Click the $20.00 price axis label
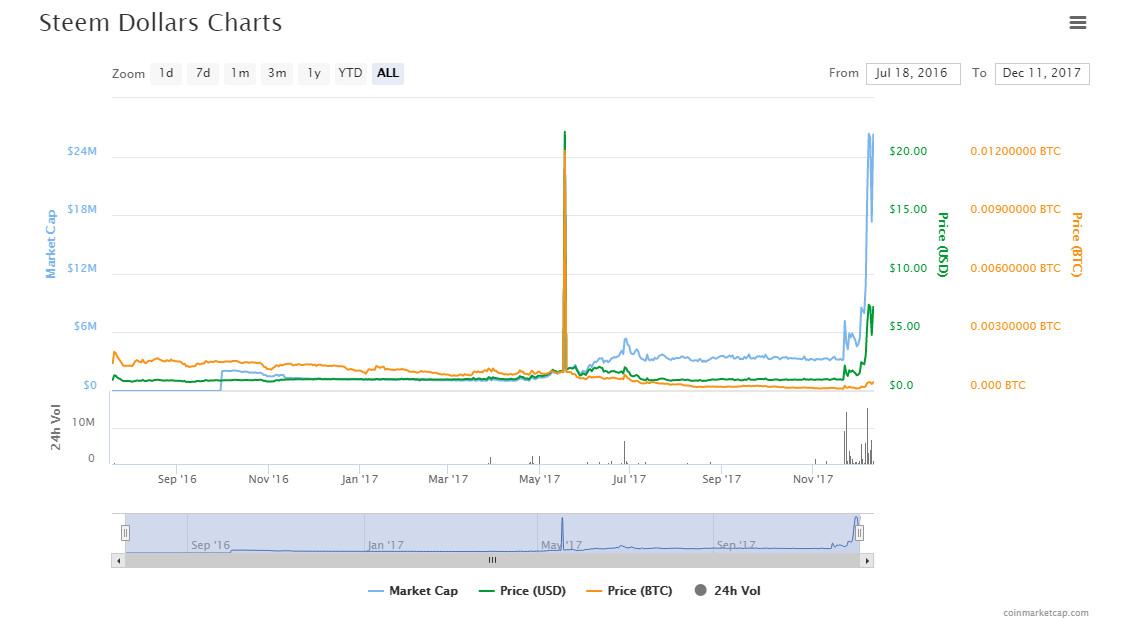The image size is (1139, 618). (908, 151)
